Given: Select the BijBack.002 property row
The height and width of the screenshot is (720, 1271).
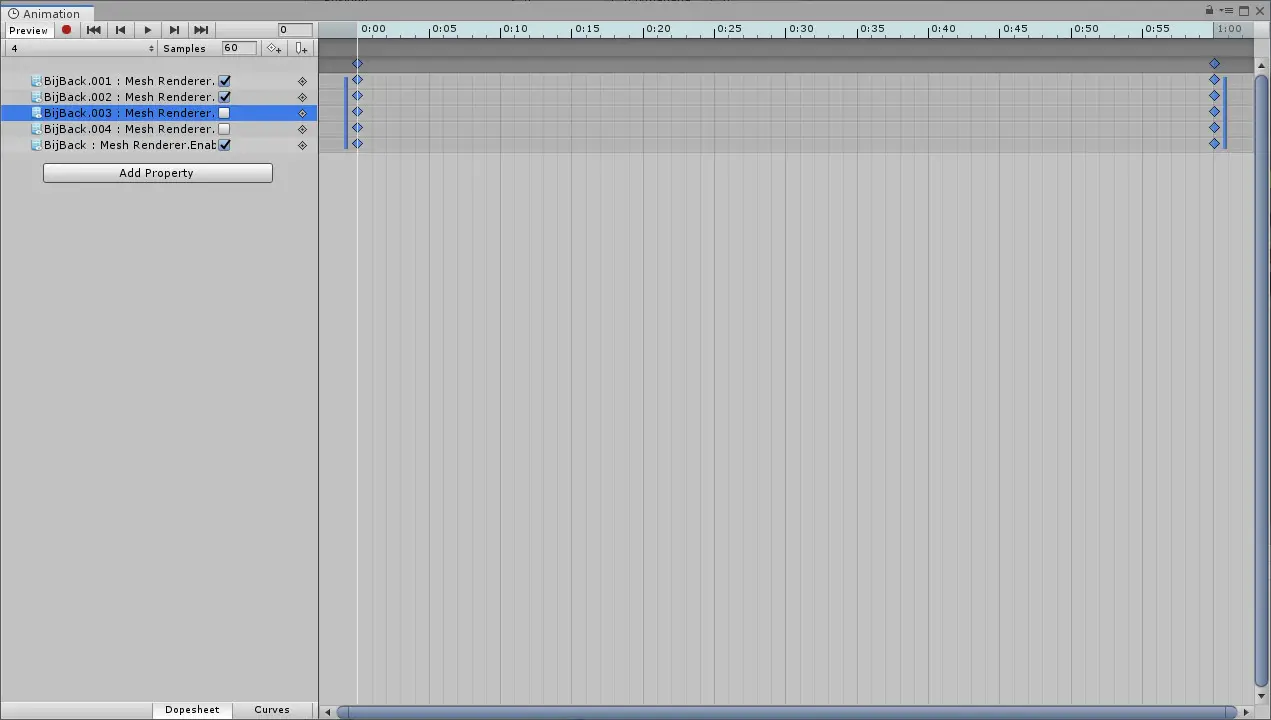Looking at the screenshot, I should click(x=158, y=97).
